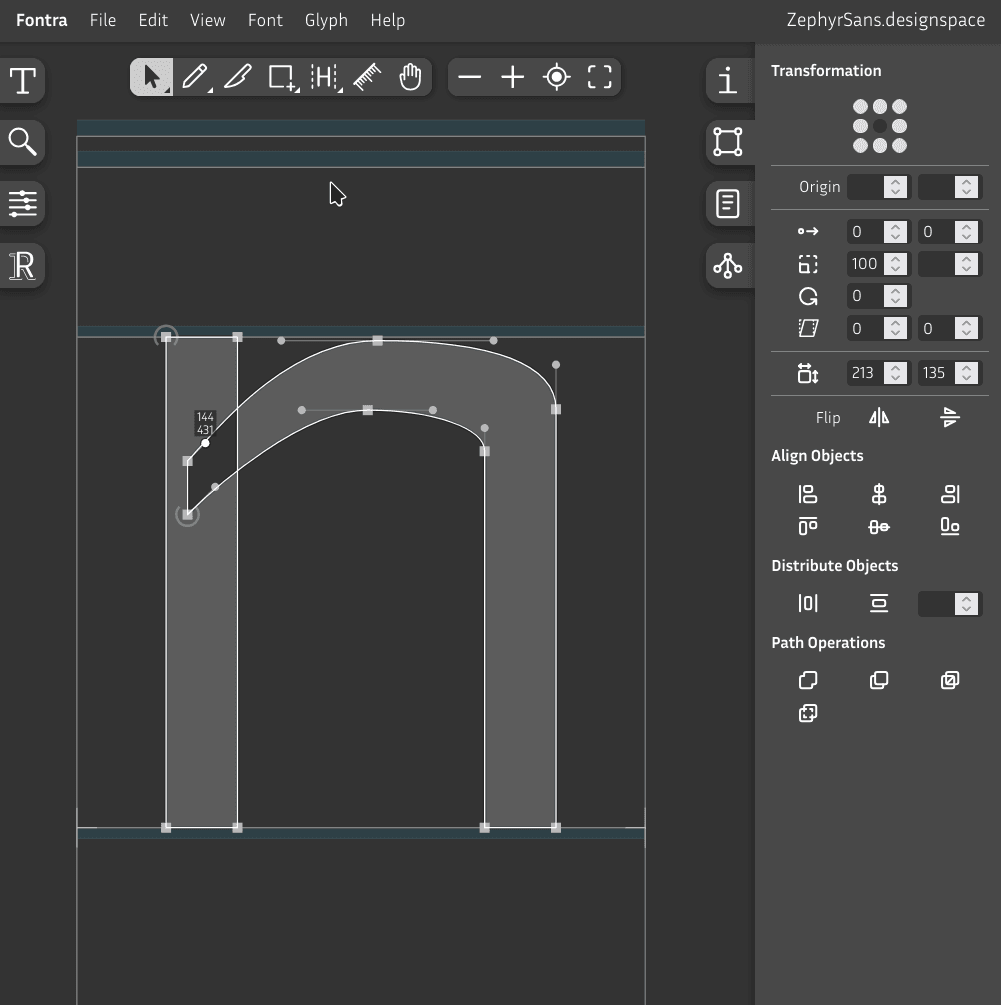This screenshot has width=1001, height=1005.
Task: Select the Knife tool
Action: point(238,77)
